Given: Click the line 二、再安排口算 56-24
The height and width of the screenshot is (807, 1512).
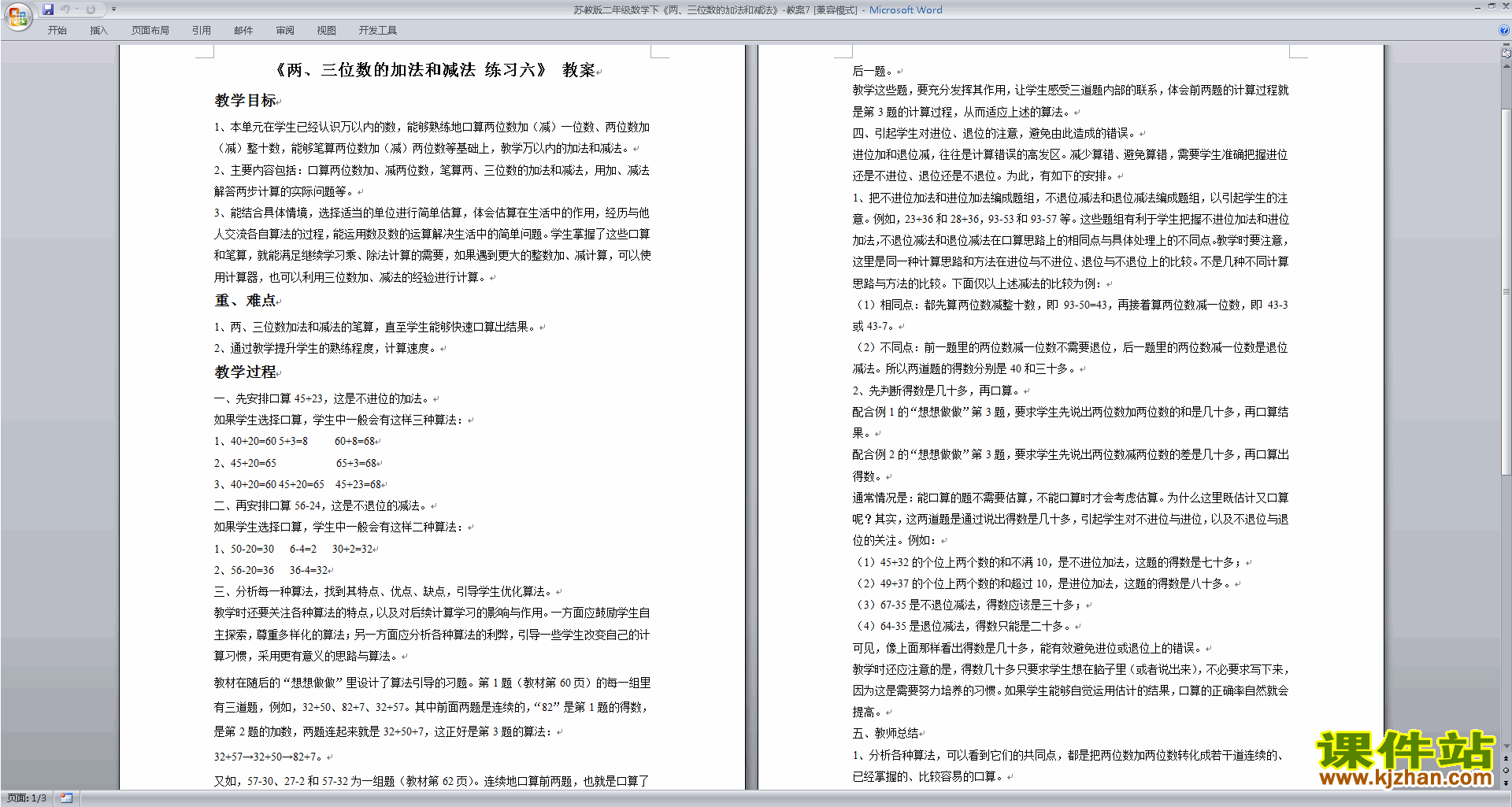Looking at the screenshot, I should click(323, 506).
